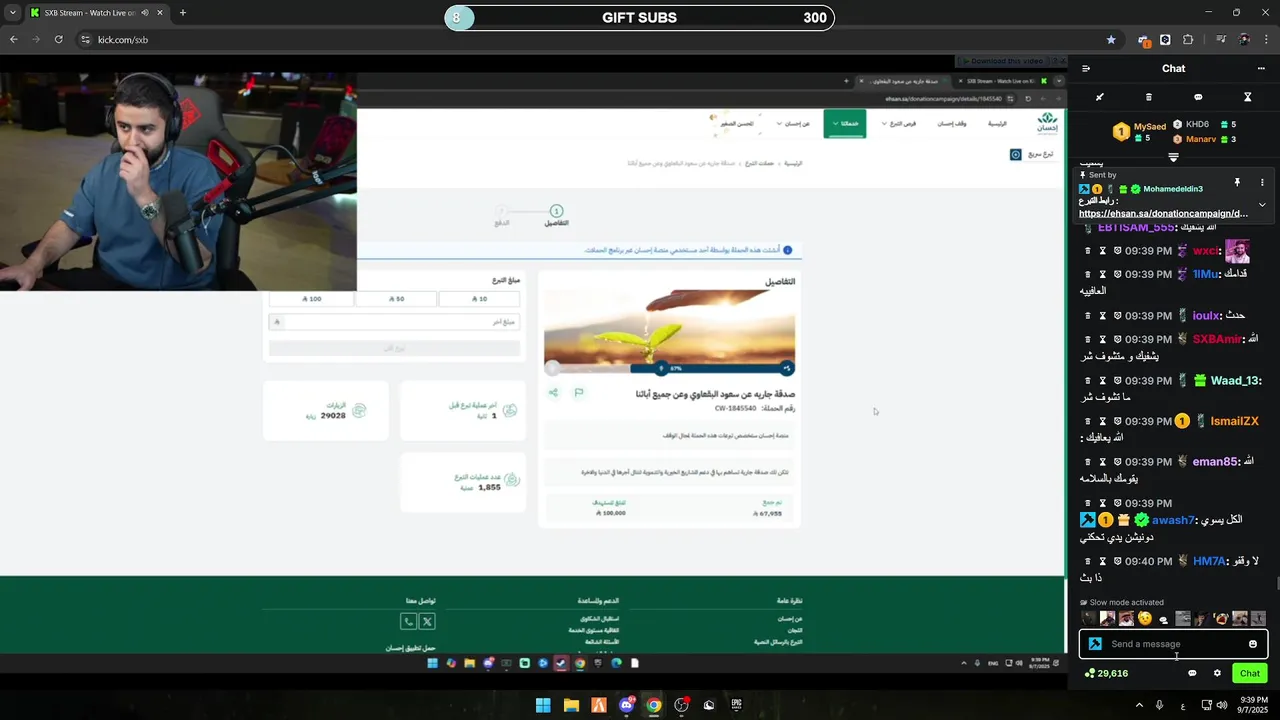This screenshot has width=1280, height=720.
Task: Delete eman85's chat message
Action: [x=1088, y=462]
